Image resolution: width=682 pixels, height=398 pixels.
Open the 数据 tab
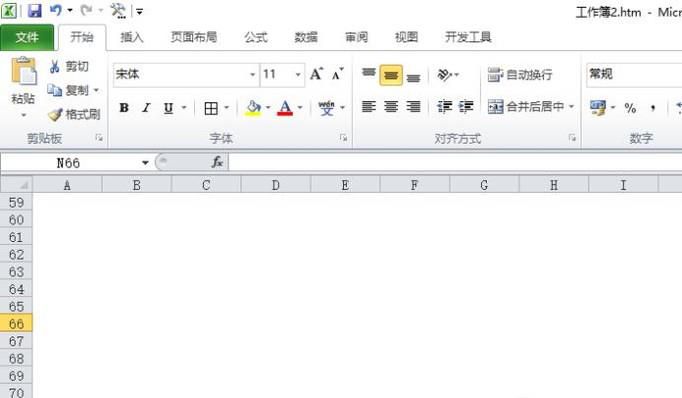306,37
